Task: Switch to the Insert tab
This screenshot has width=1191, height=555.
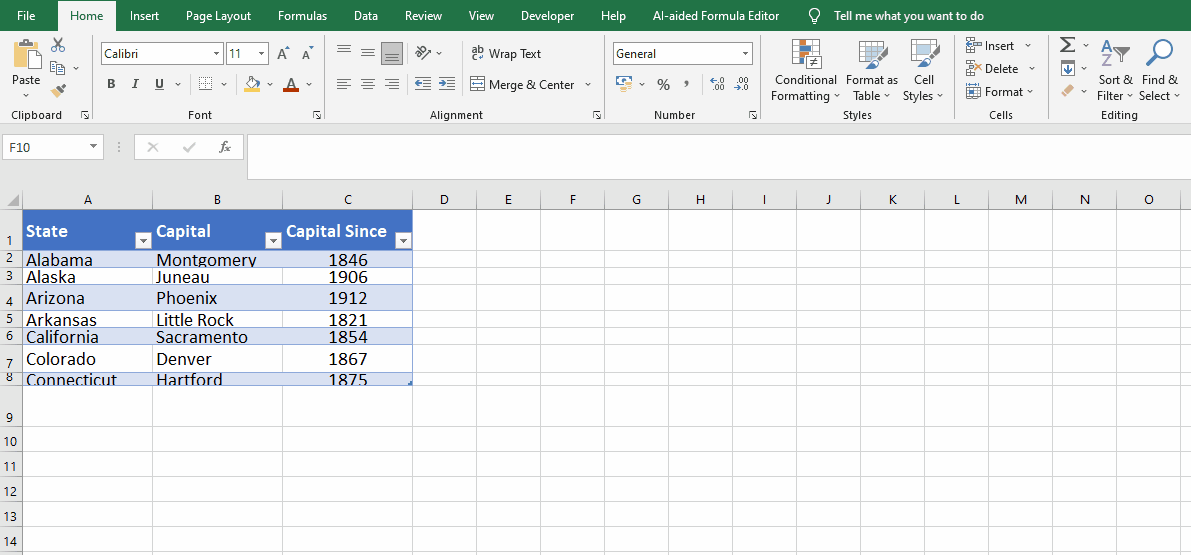Action: click(x=144, y=15)
